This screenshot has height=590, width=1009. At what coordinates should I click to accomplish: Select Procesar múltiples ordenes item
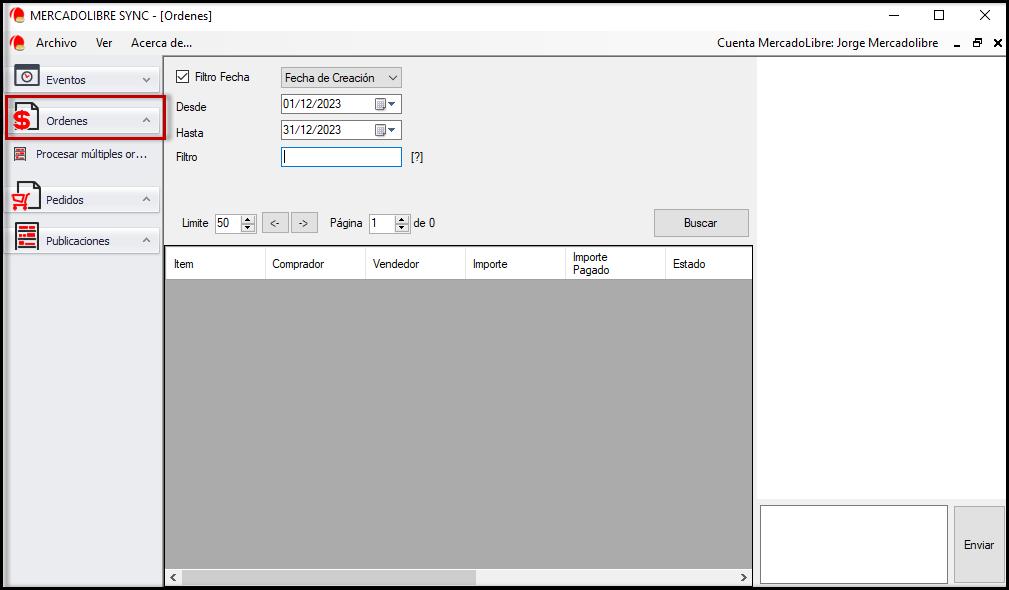point(91,154)
